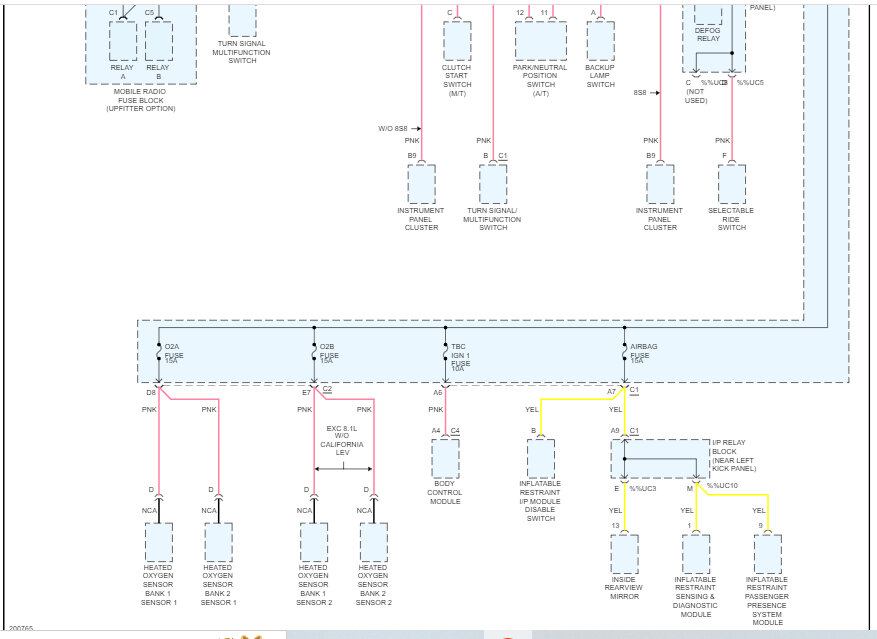Click the CLUTCH START SWITCH (M/T) label

(x=457, y=81)
